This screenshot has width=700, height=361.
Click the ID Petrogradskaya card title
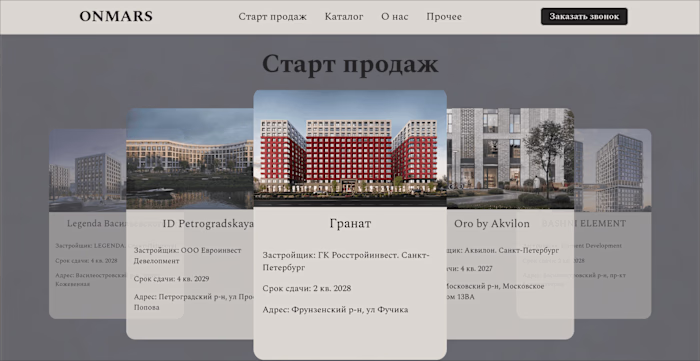click(208, 224)
